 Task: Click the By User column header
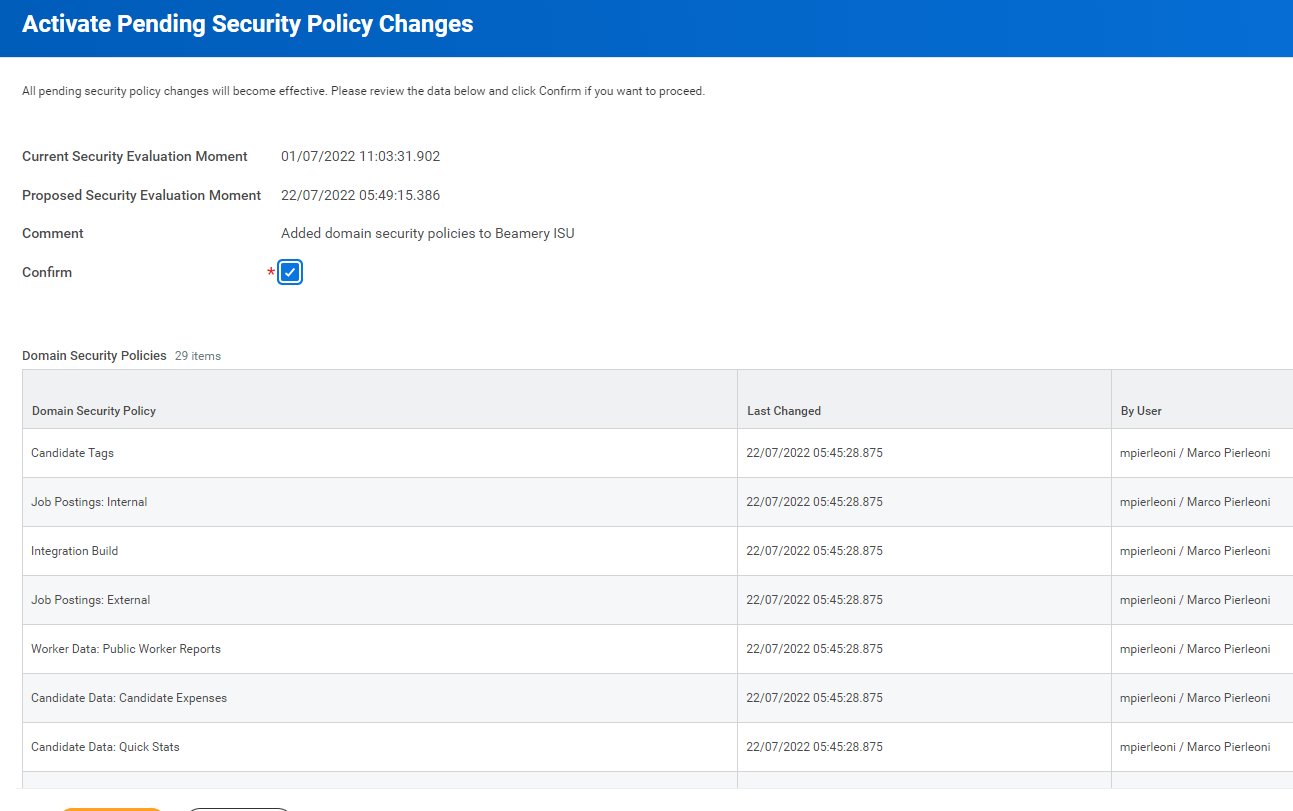click(1141, 411)
